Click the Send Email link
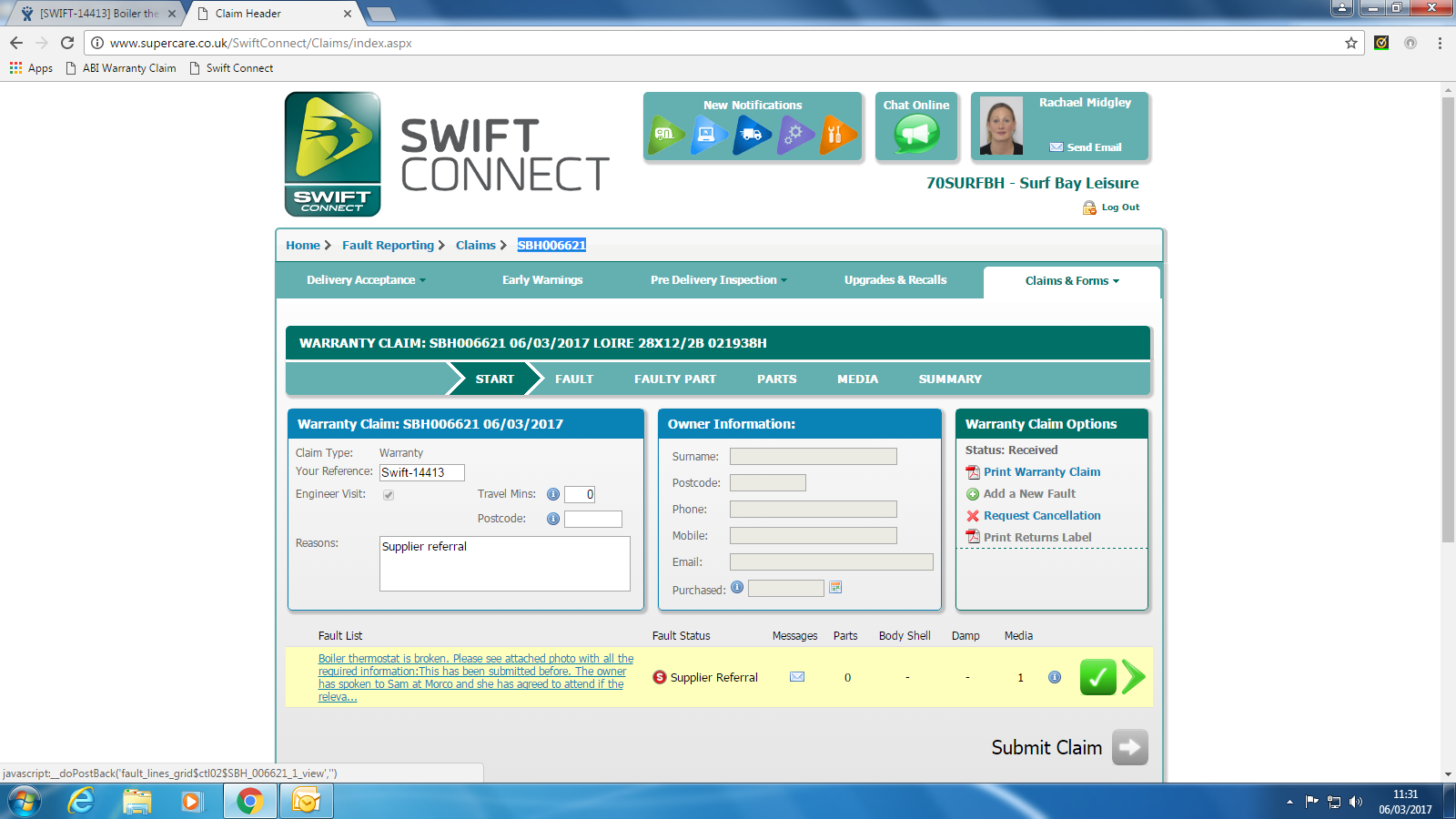Screen dimensions: 1456x819 coord(1094,147)
